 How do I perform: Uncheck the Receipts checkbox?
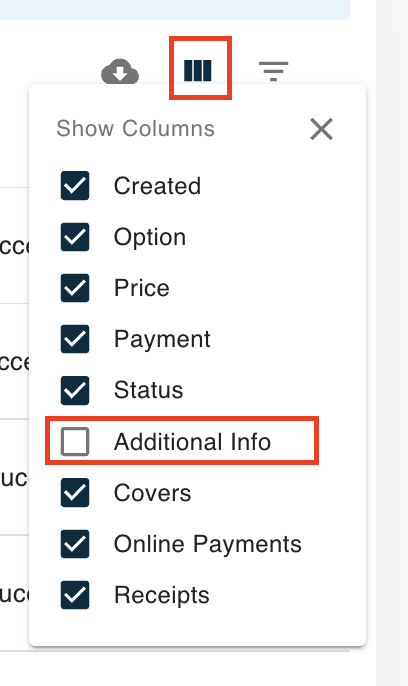75,595
